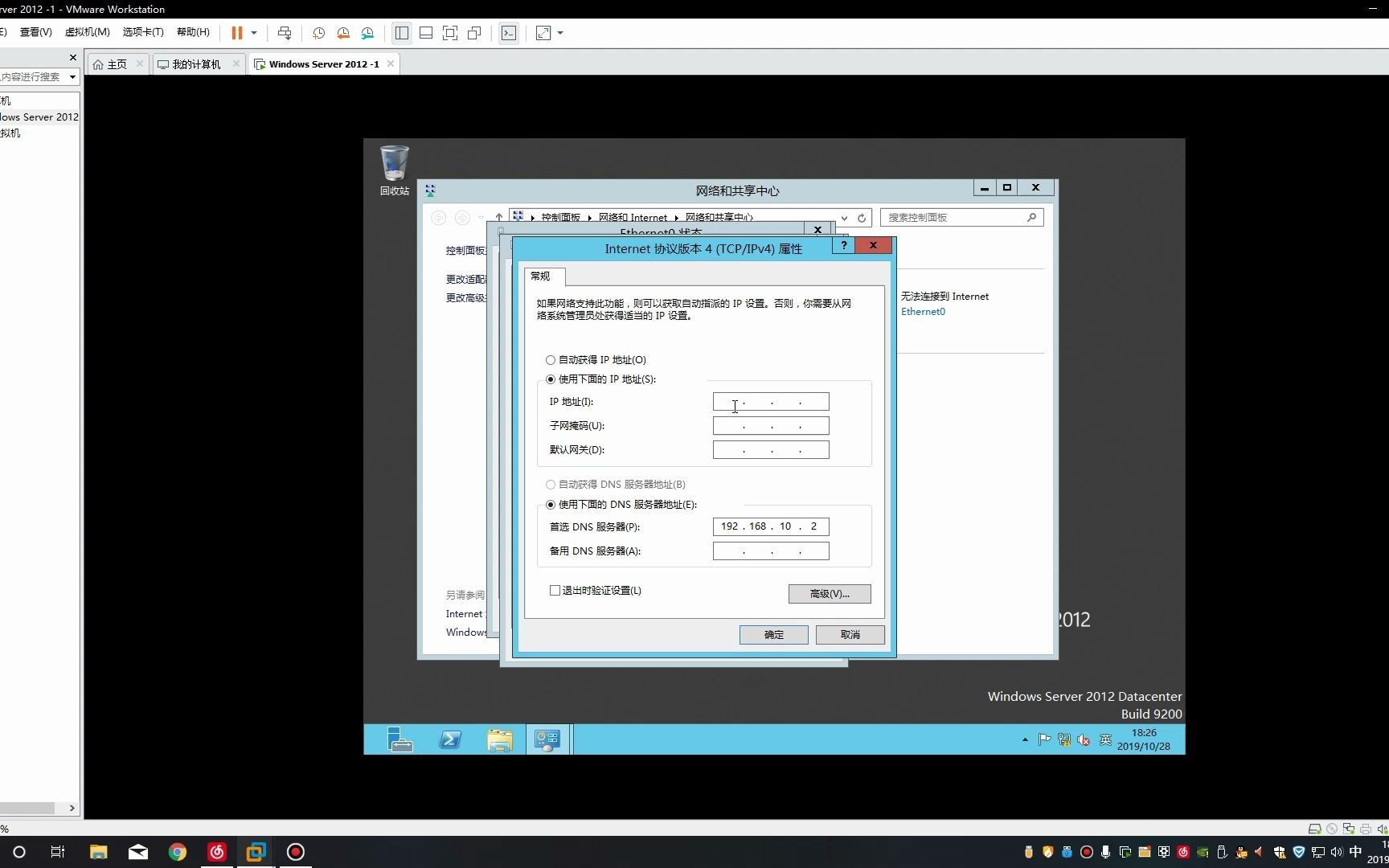Click the refresh icon in Network Center address bar
This screenshot has width=1389, height=868.
point(862,218)
